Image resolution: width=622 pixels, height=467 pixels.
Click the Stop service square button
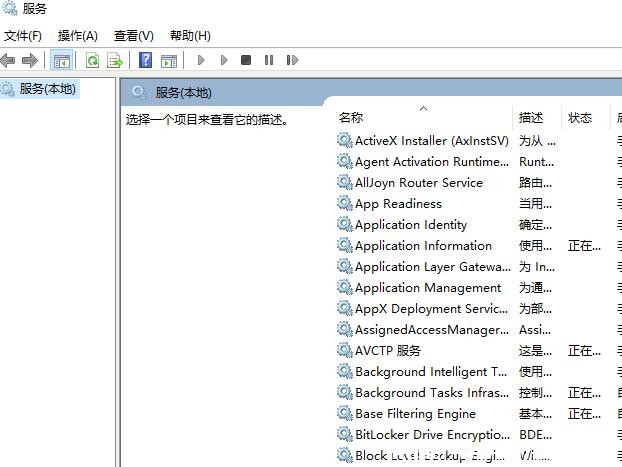(x=246, y=60)
